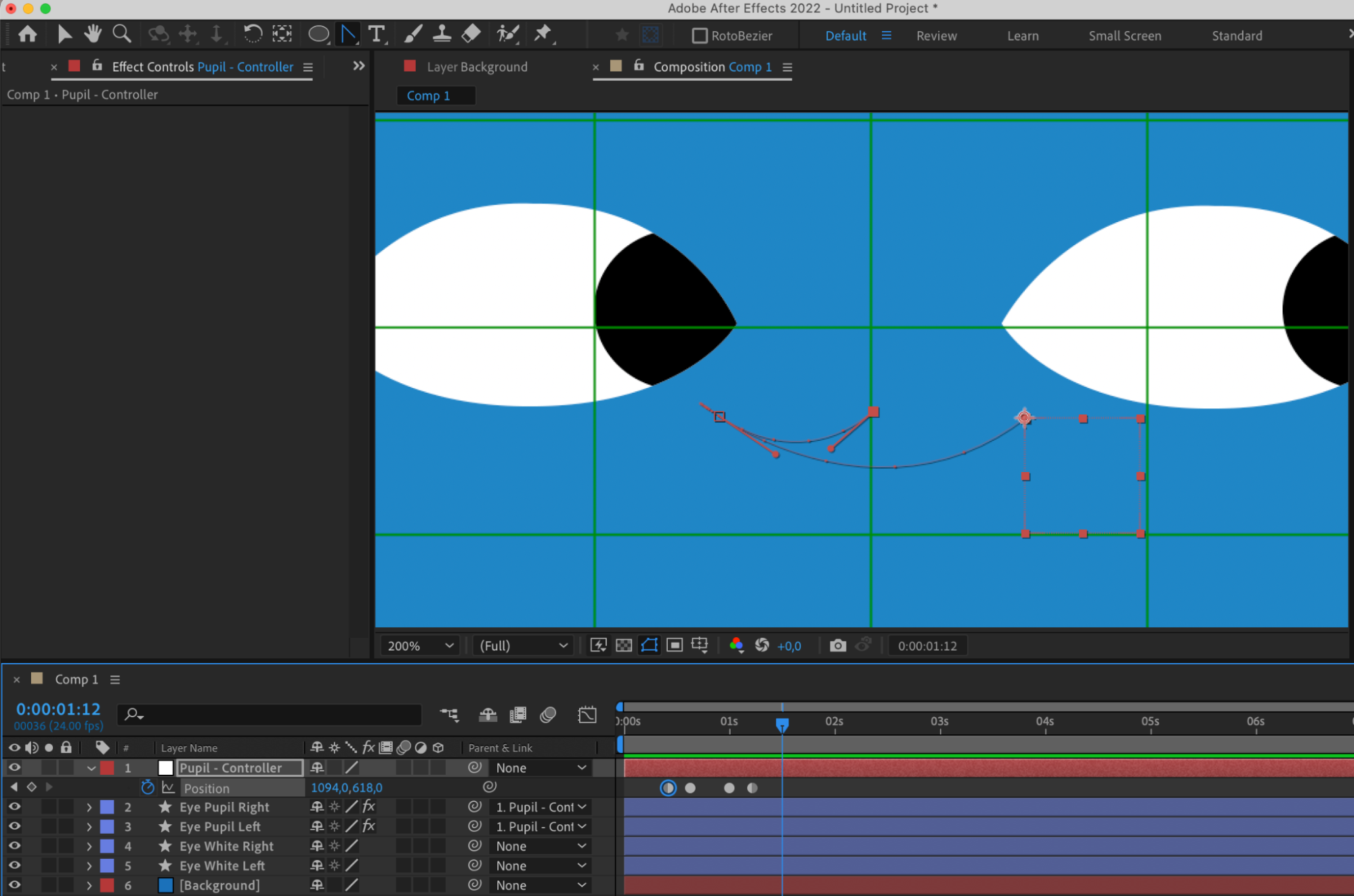
Task: Click show channel color management icon
Action: [737, 645]
